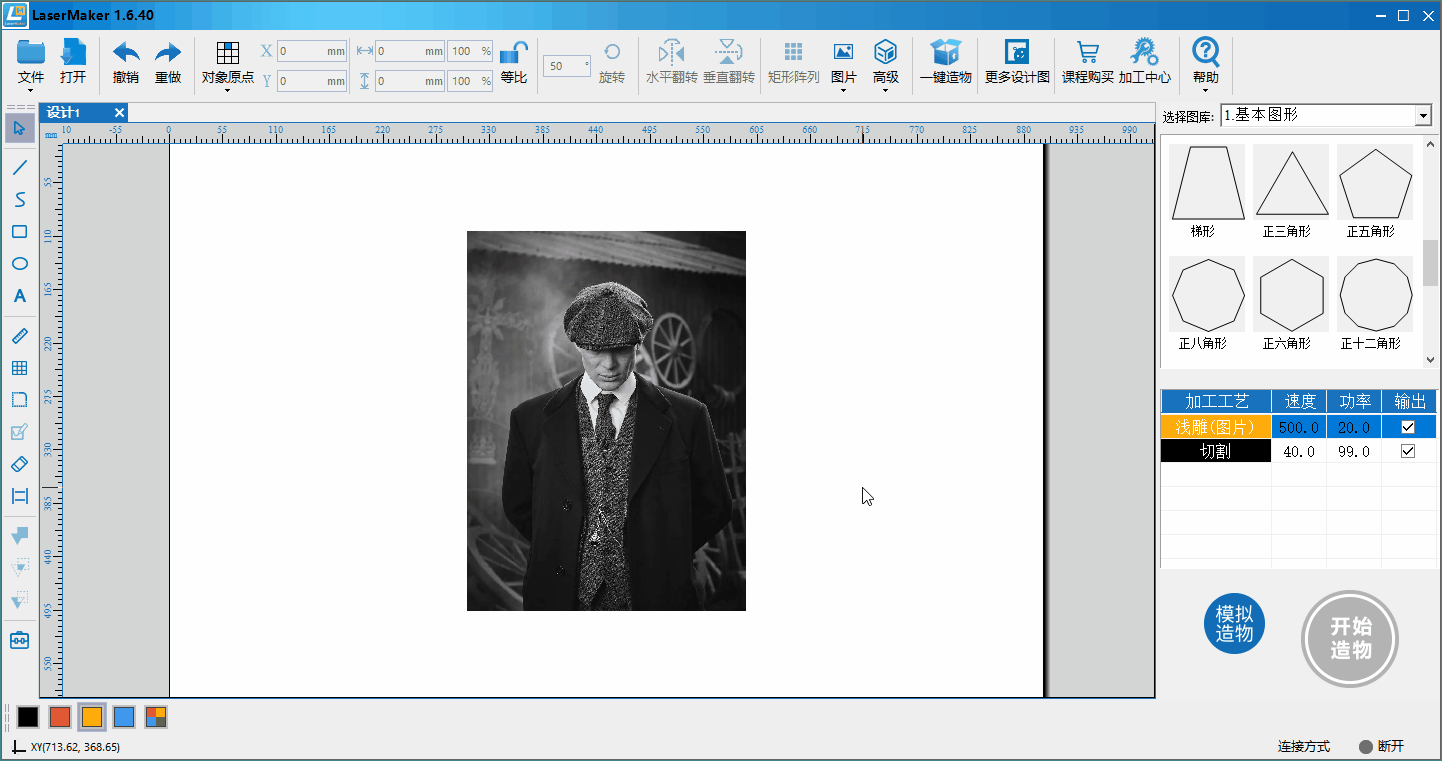The image size is (1442, 761).
Task: Choose the text tool (A icon)
Action: point(19,297)
